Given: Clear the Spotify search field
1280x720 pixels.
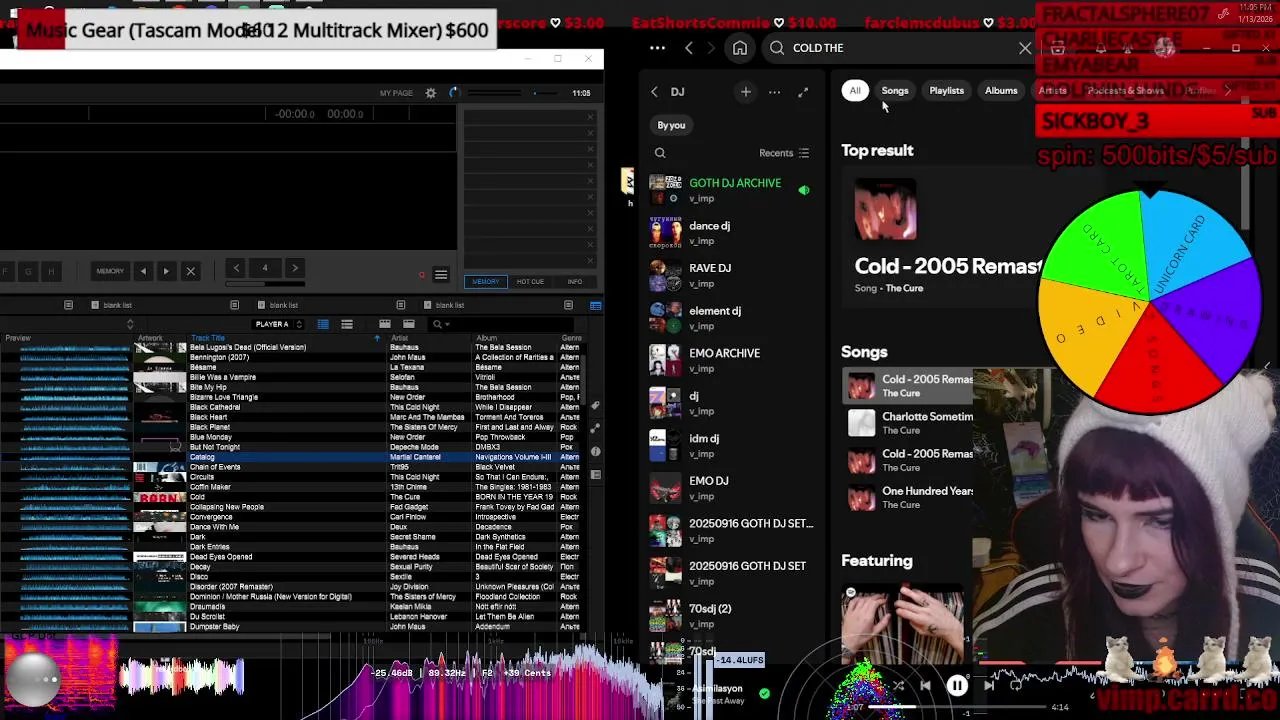Looking at the screenshot, I should pyautogui.click(x=1025, y=48).
